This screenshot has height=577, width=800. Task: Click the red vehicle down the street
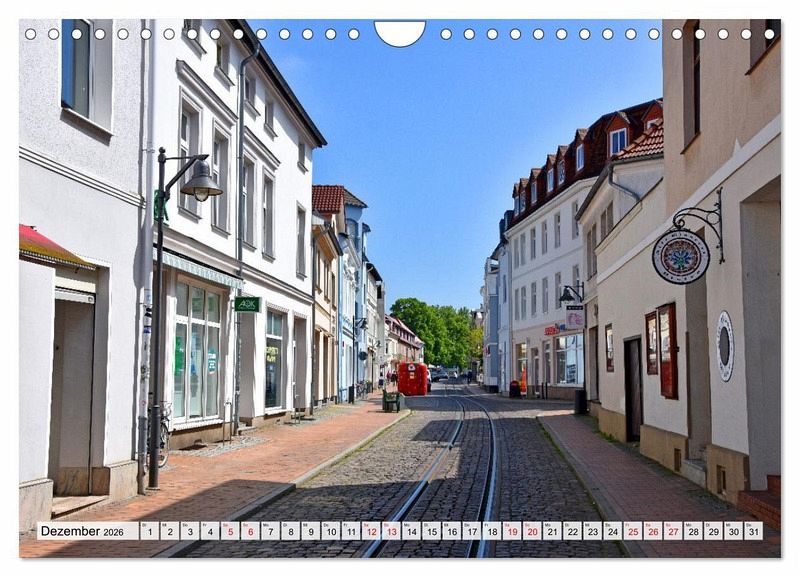pos(413,379)
